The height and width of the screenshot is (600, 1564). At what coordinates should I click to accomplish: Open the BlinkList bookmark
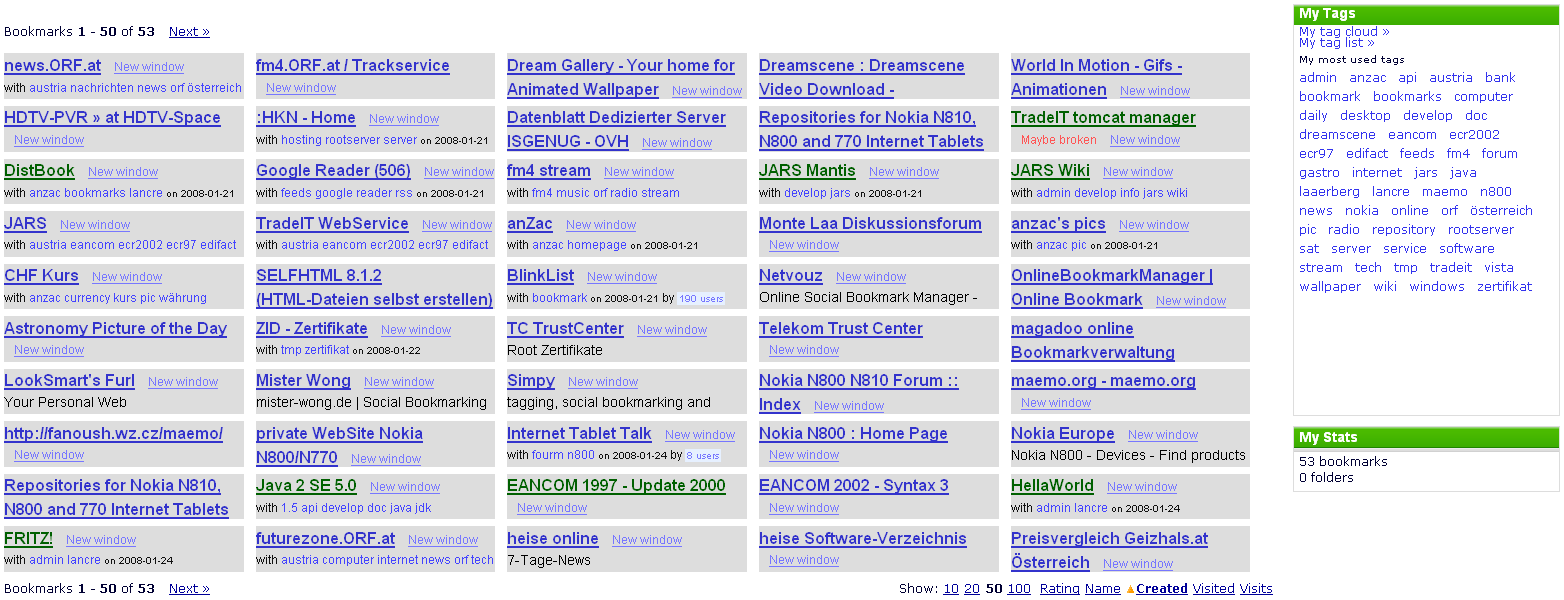(540, 276)
